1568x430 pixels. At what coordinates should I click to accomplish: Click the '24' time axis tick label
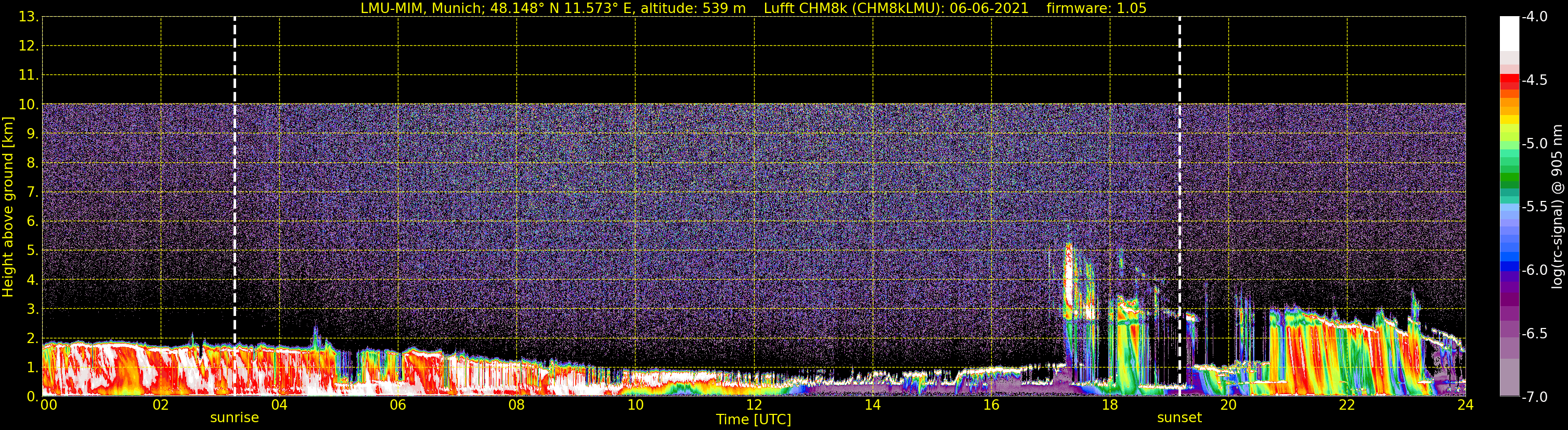1465,405
